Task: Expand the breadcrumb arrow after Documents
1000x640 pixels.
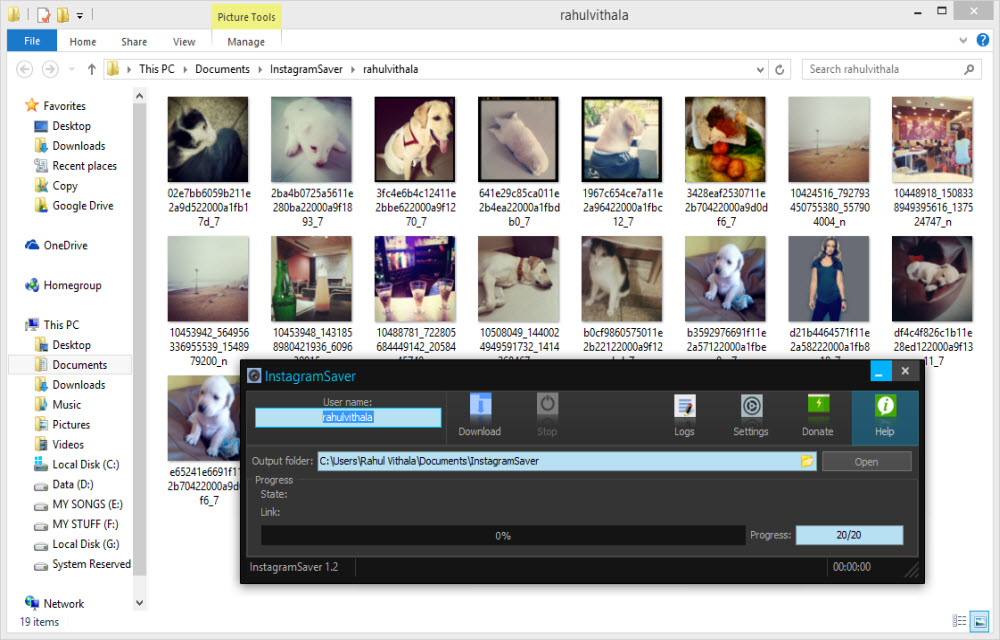Action: click(260, 69)
